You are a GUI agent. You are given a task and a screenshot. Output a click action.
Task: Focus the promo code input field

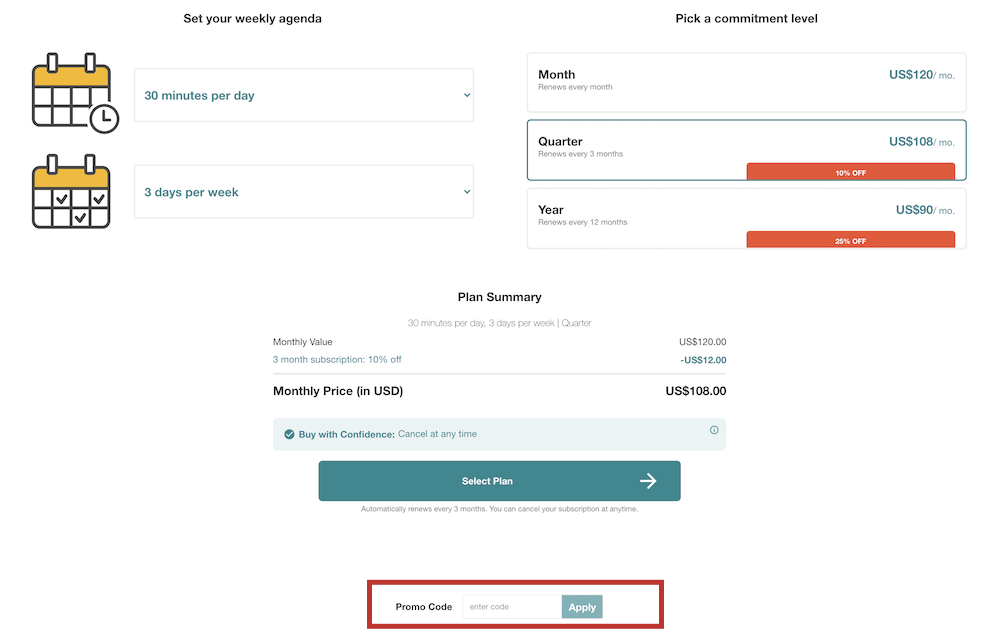(x=512, y=607)
